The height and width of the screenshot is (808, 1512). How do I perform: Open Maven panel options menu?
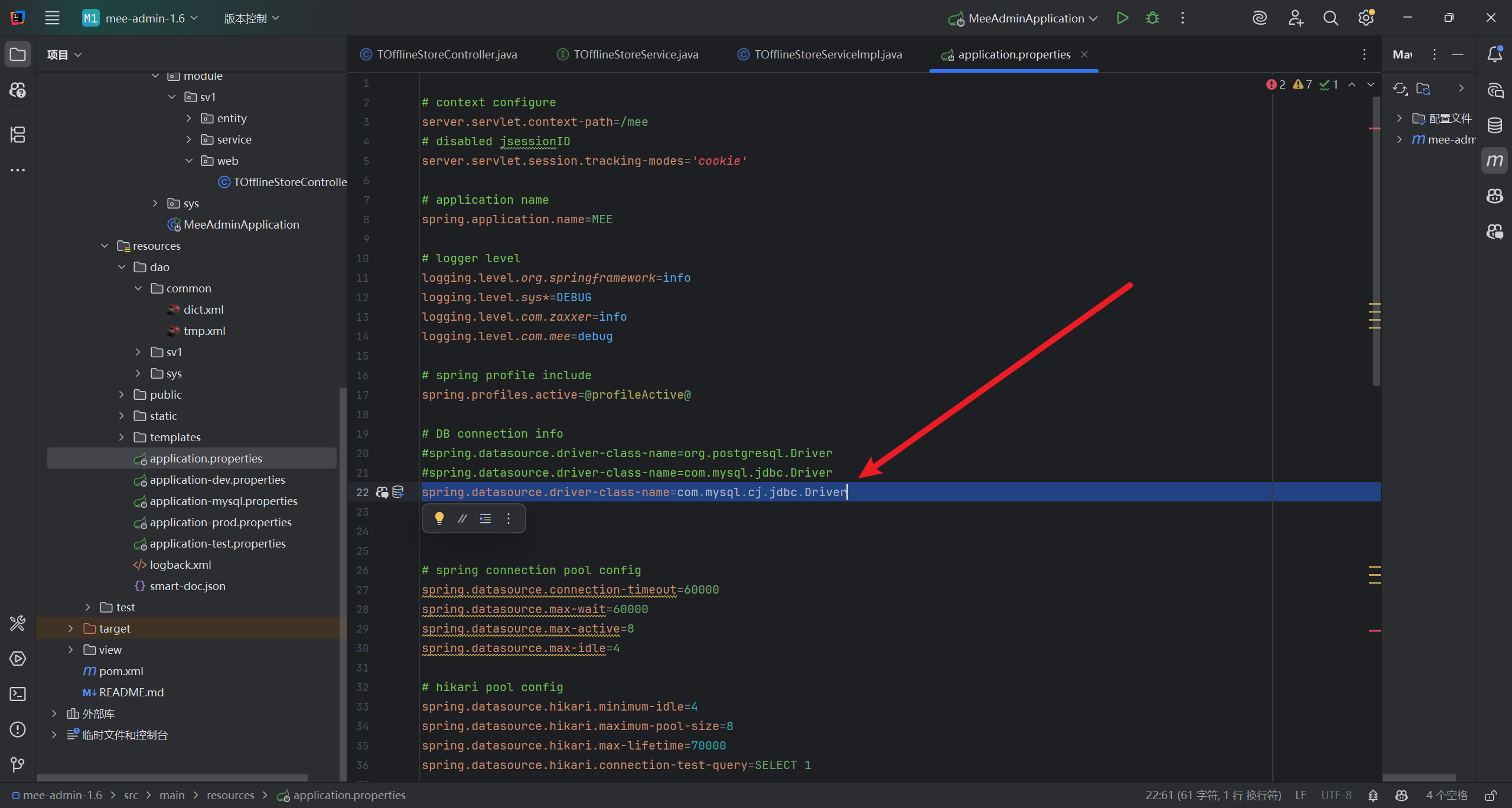point(1435,54)
